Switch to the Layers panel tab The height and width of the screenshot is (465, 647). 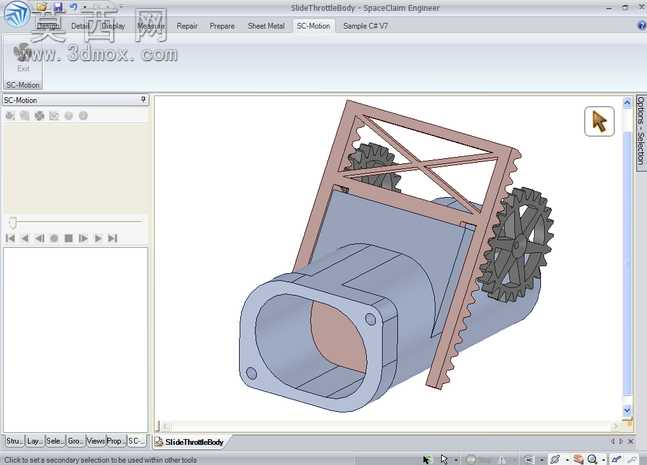coord(35,441)
